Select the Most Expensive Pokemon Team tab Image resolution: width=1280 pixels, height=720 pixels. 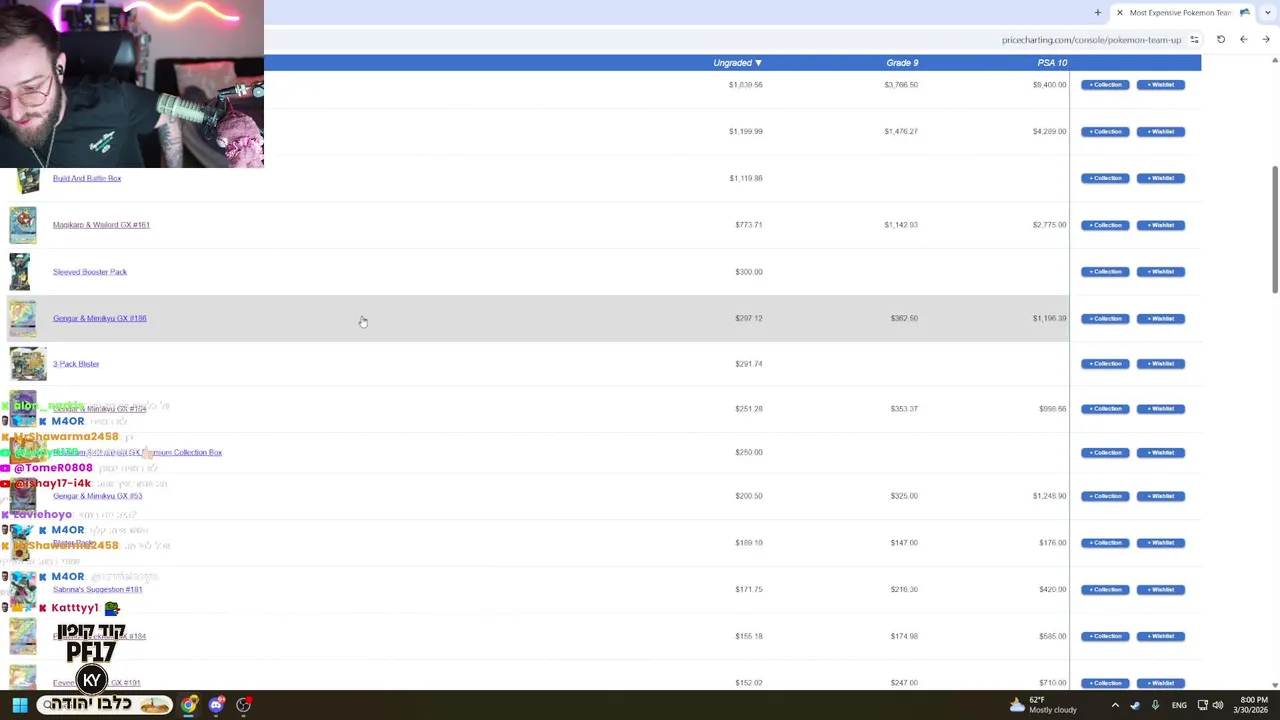1180,13
